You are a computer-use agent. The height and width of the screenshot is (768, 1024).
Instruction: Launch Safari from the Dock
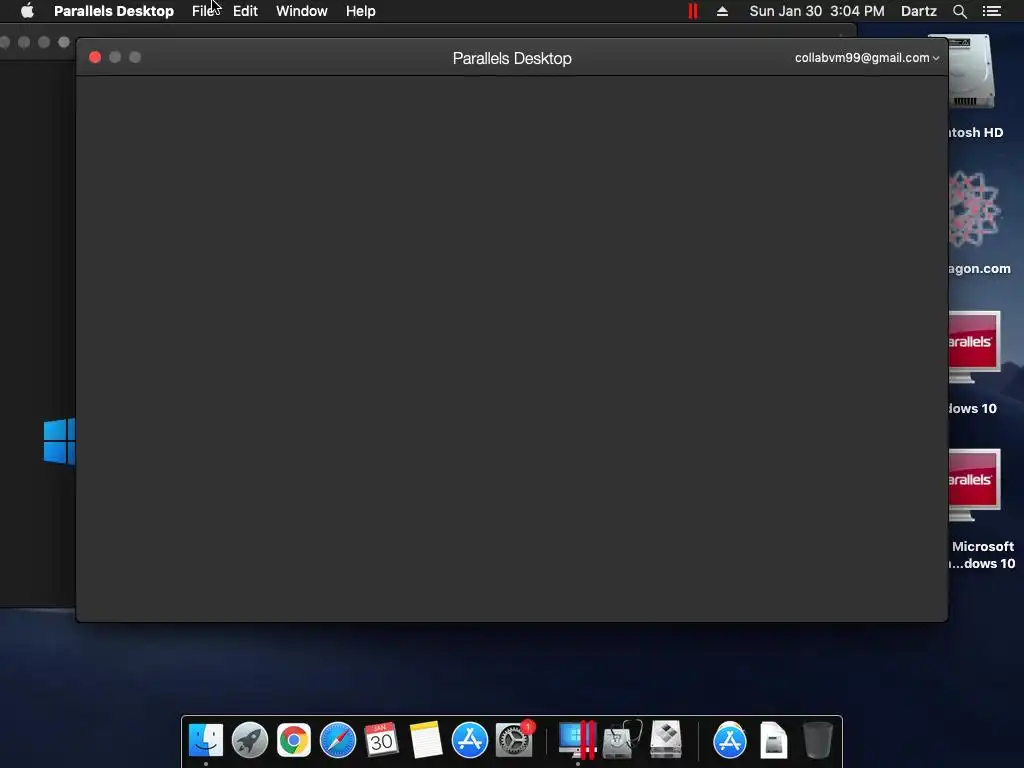(338, 740)
